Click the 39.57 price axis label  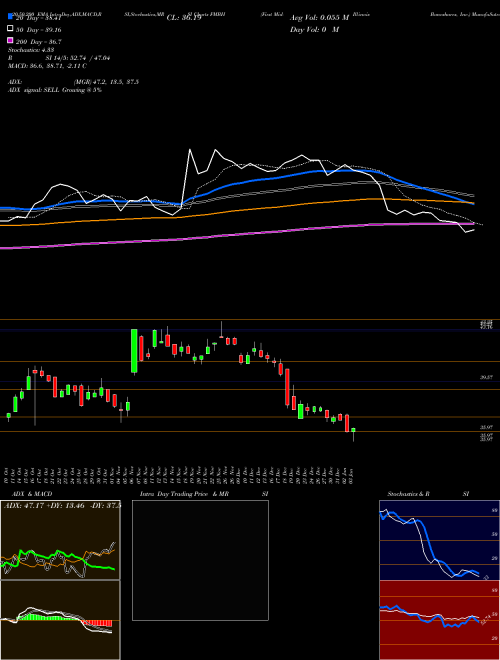click(486, 378)
